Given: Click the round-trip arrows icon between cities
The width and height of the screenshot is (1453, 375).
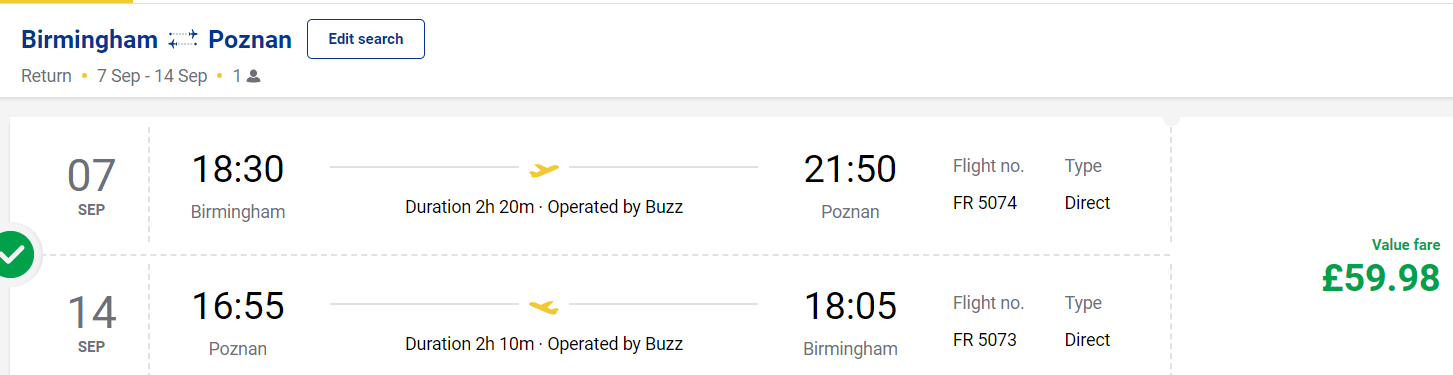Looking at the screenshot, I should (183, 40).
